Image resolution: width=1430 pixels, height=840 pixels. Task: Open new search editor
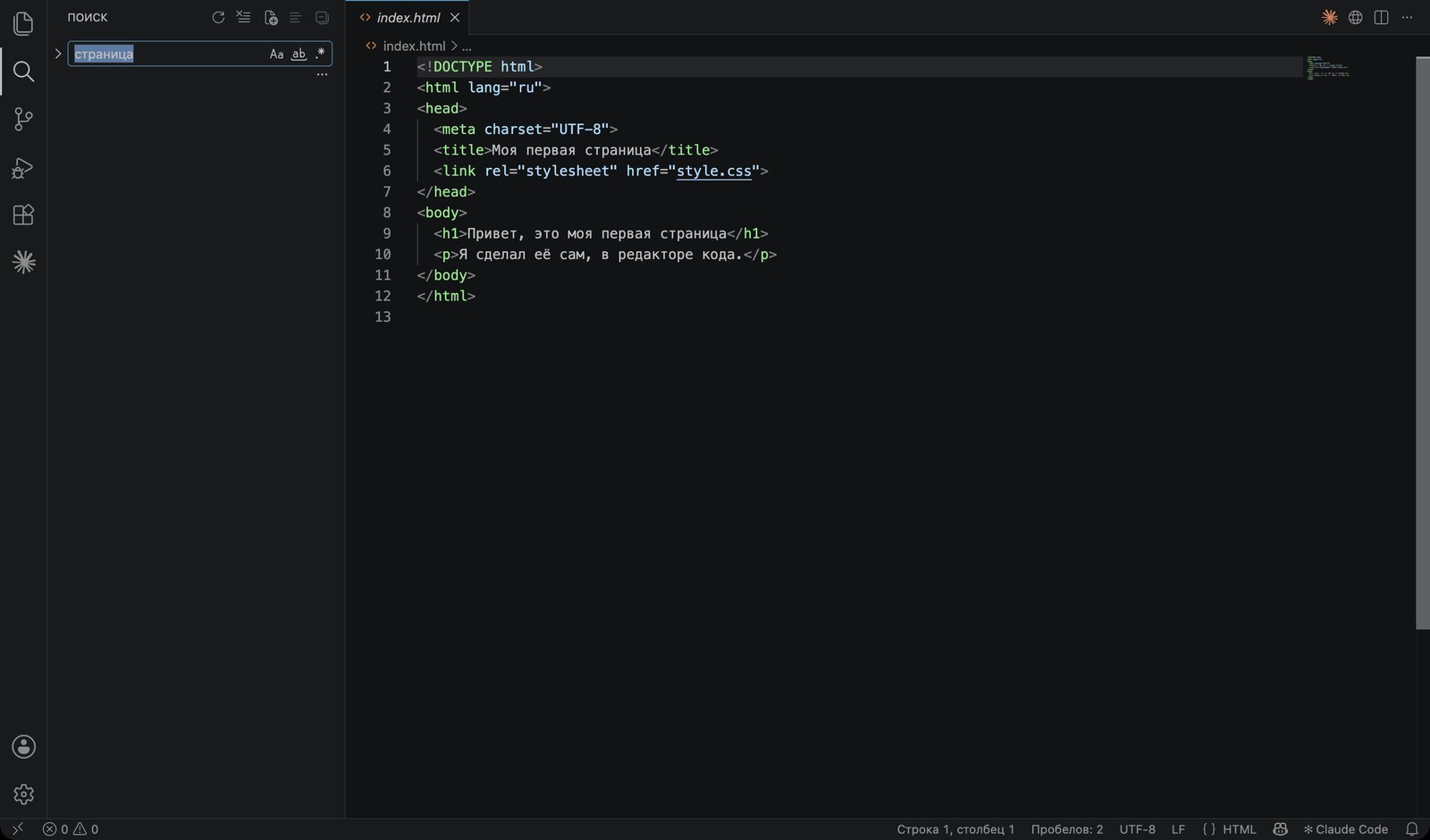point(271,18)
